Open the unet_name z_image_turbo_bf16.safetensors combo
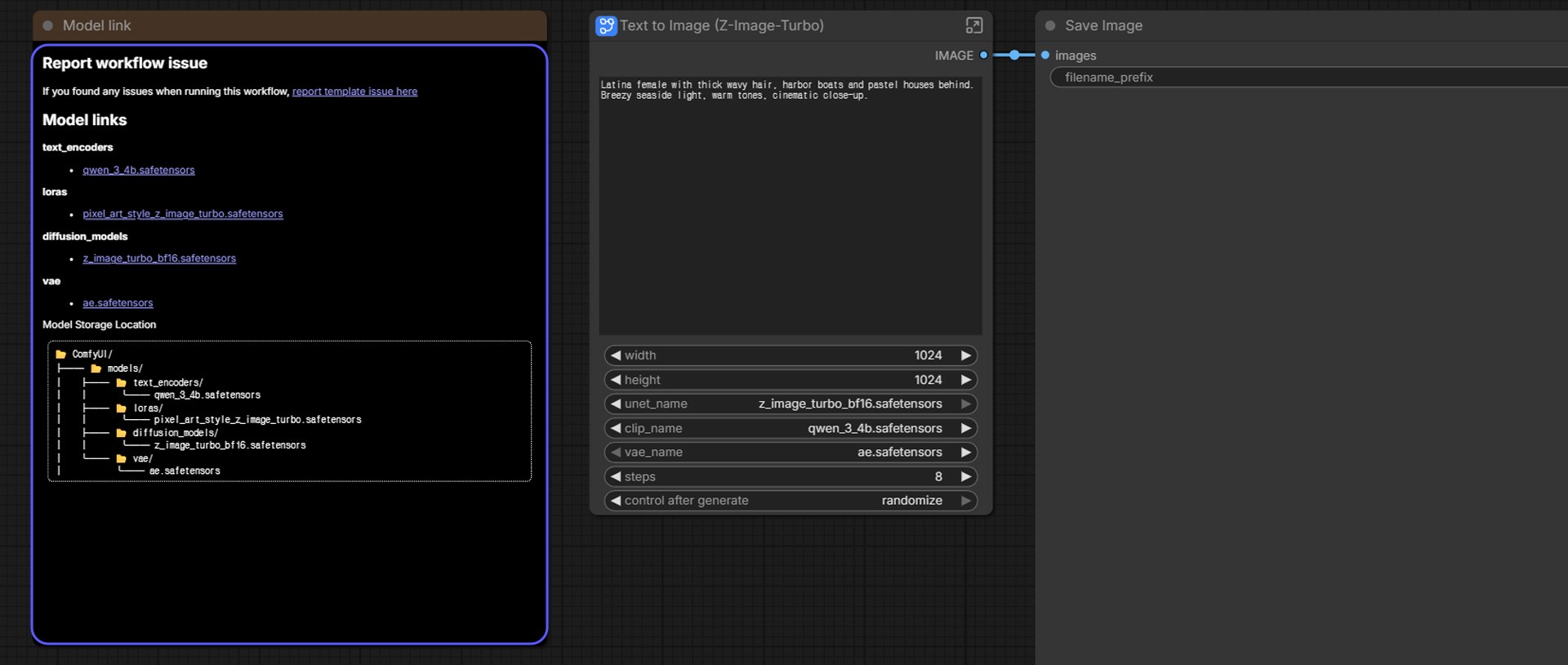The width and height of the screenshot is (1568, 665). [x=791, y=404]
